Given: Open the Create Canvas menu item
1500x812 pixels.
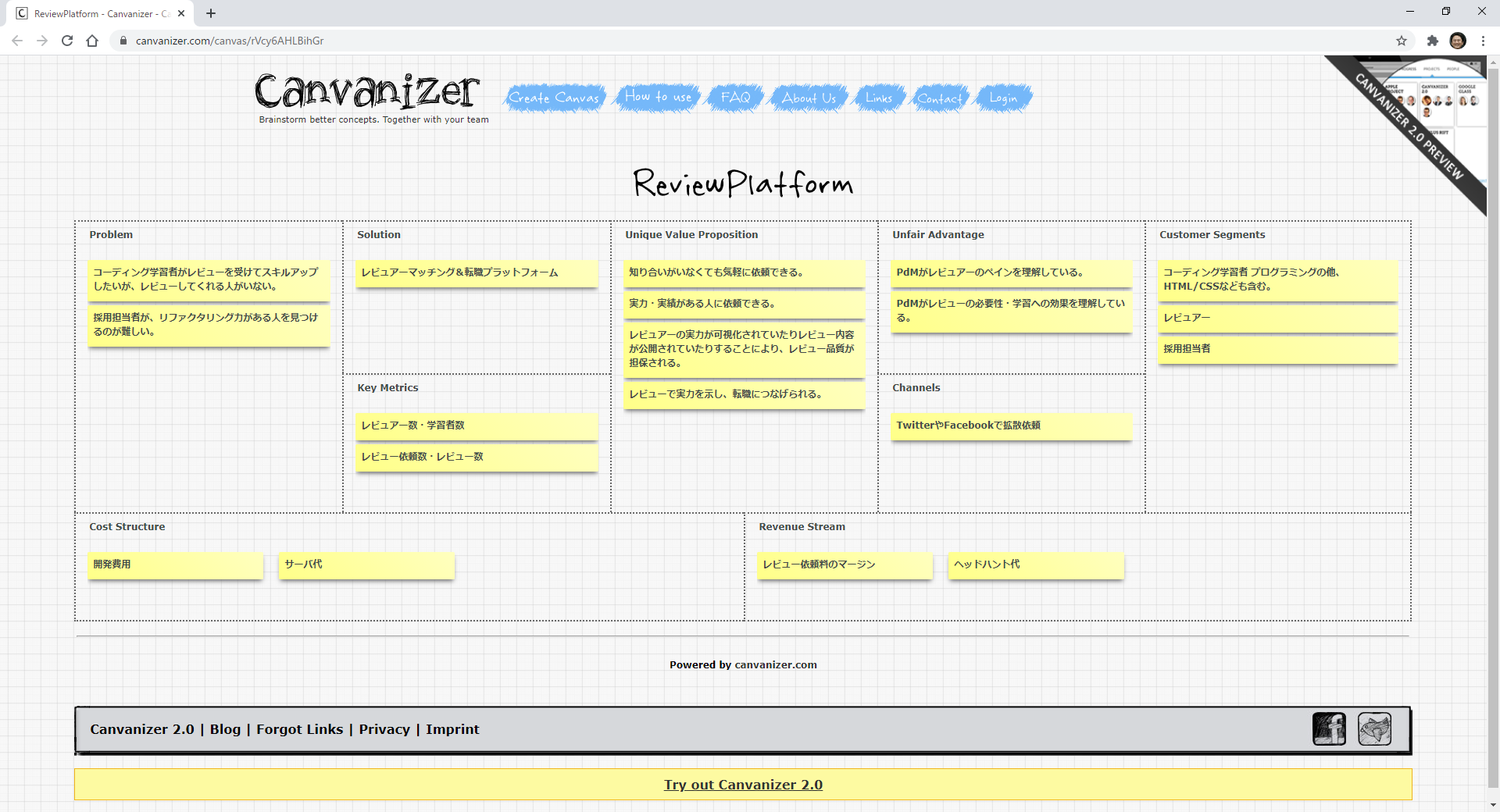Looking at the screenshot, I should [x=554, y=98].
